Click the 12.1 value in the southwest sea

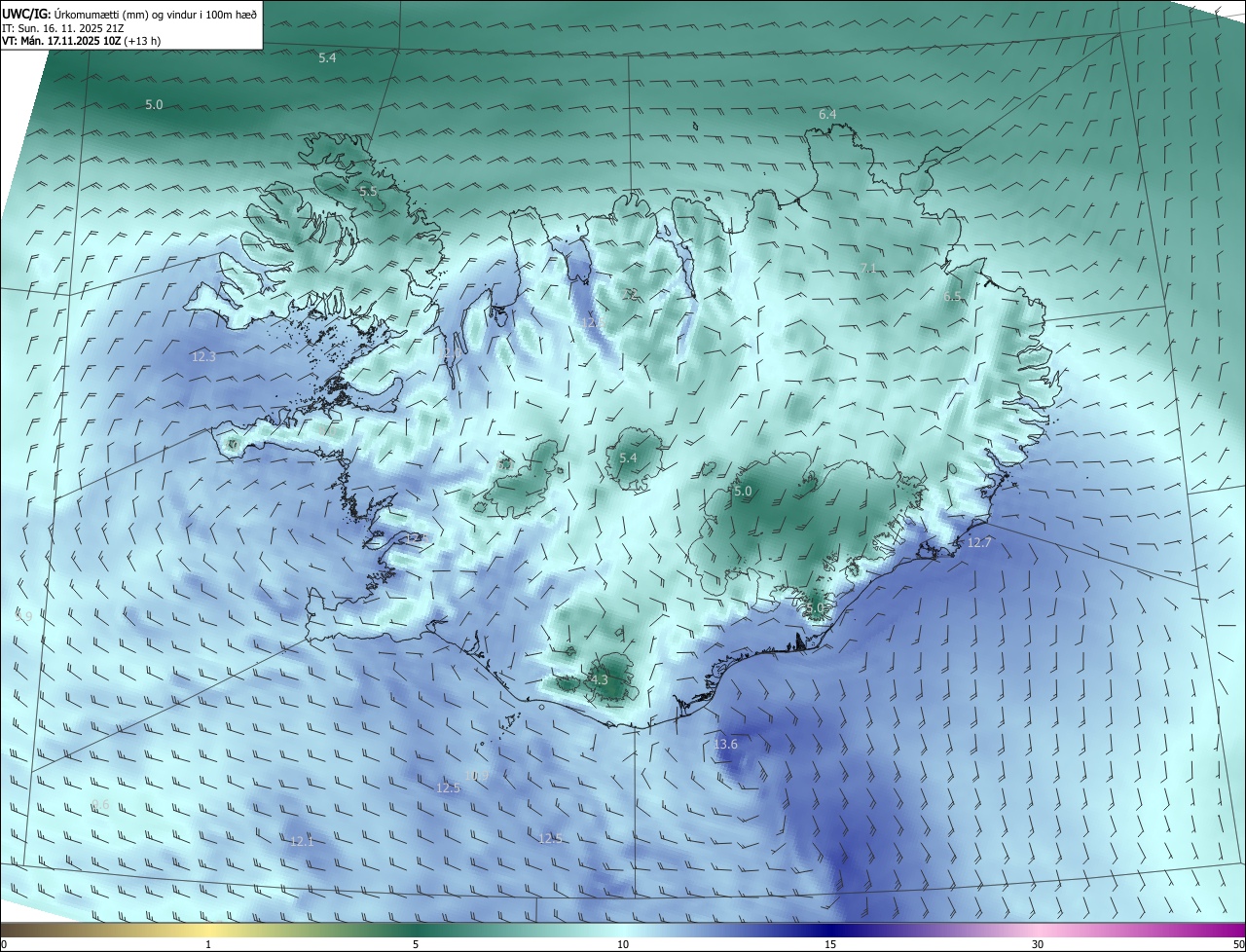tap(302, 841)
